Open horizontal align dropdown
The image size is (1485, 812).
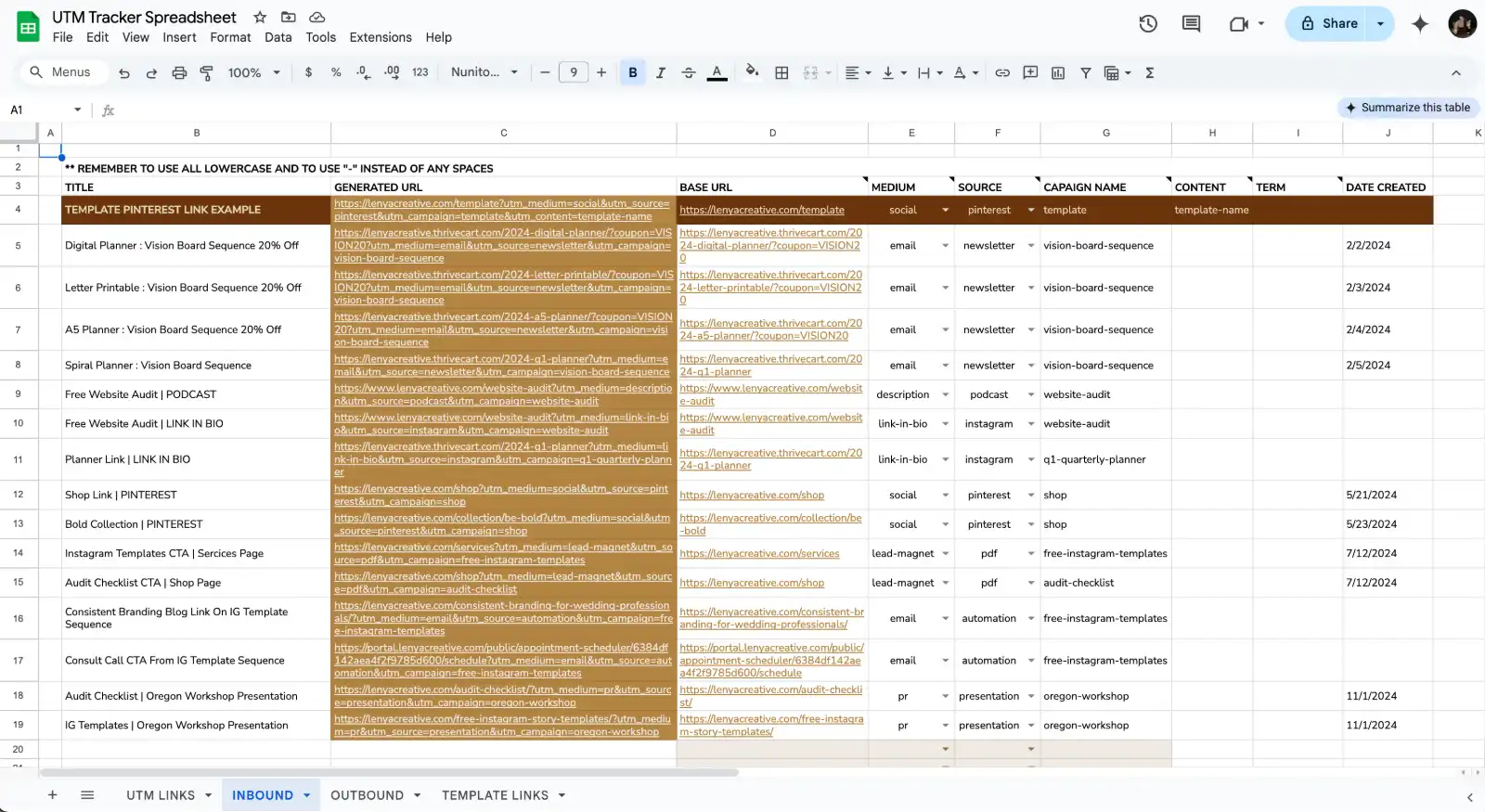coord(859,72)
